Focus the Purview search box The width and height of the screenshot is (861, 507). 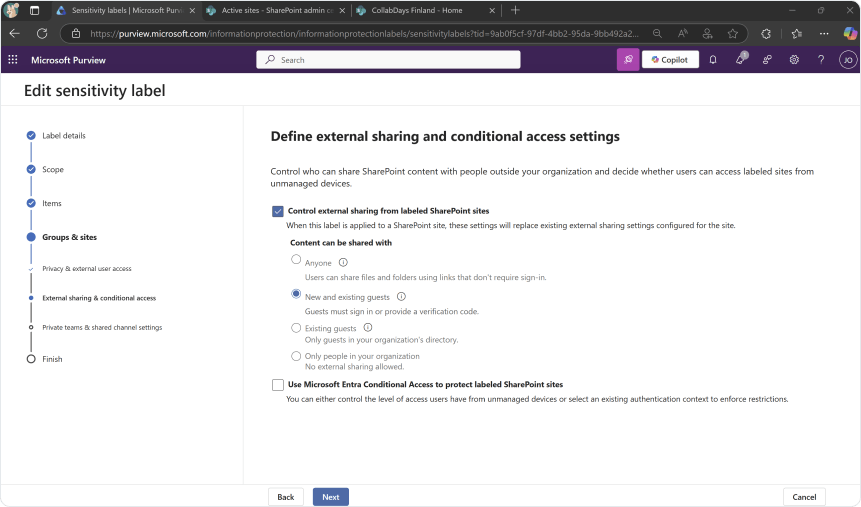pos(388,60)
